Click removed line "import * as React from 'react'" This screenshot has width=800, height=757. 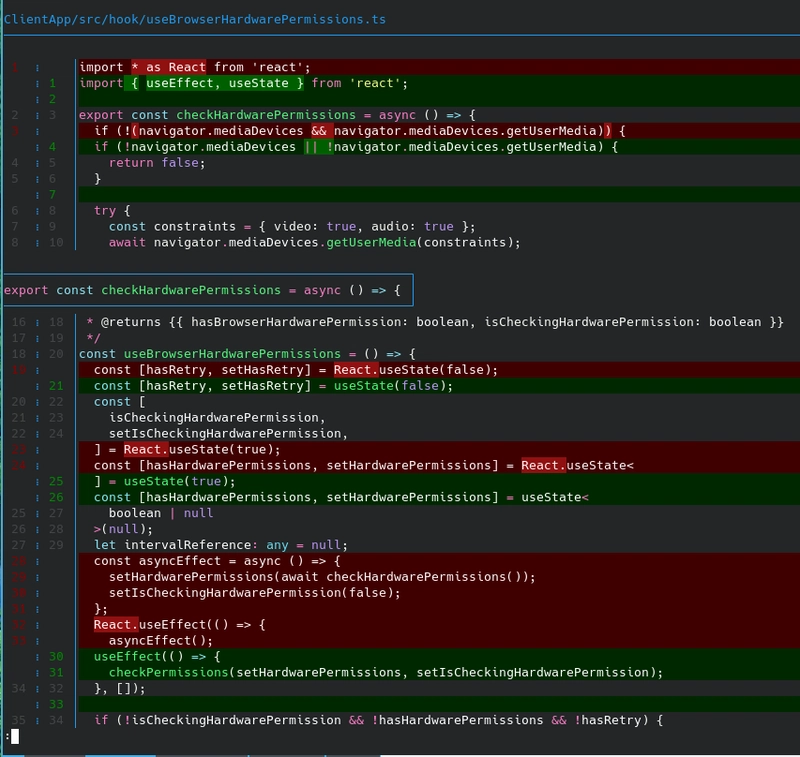point(208,67)
